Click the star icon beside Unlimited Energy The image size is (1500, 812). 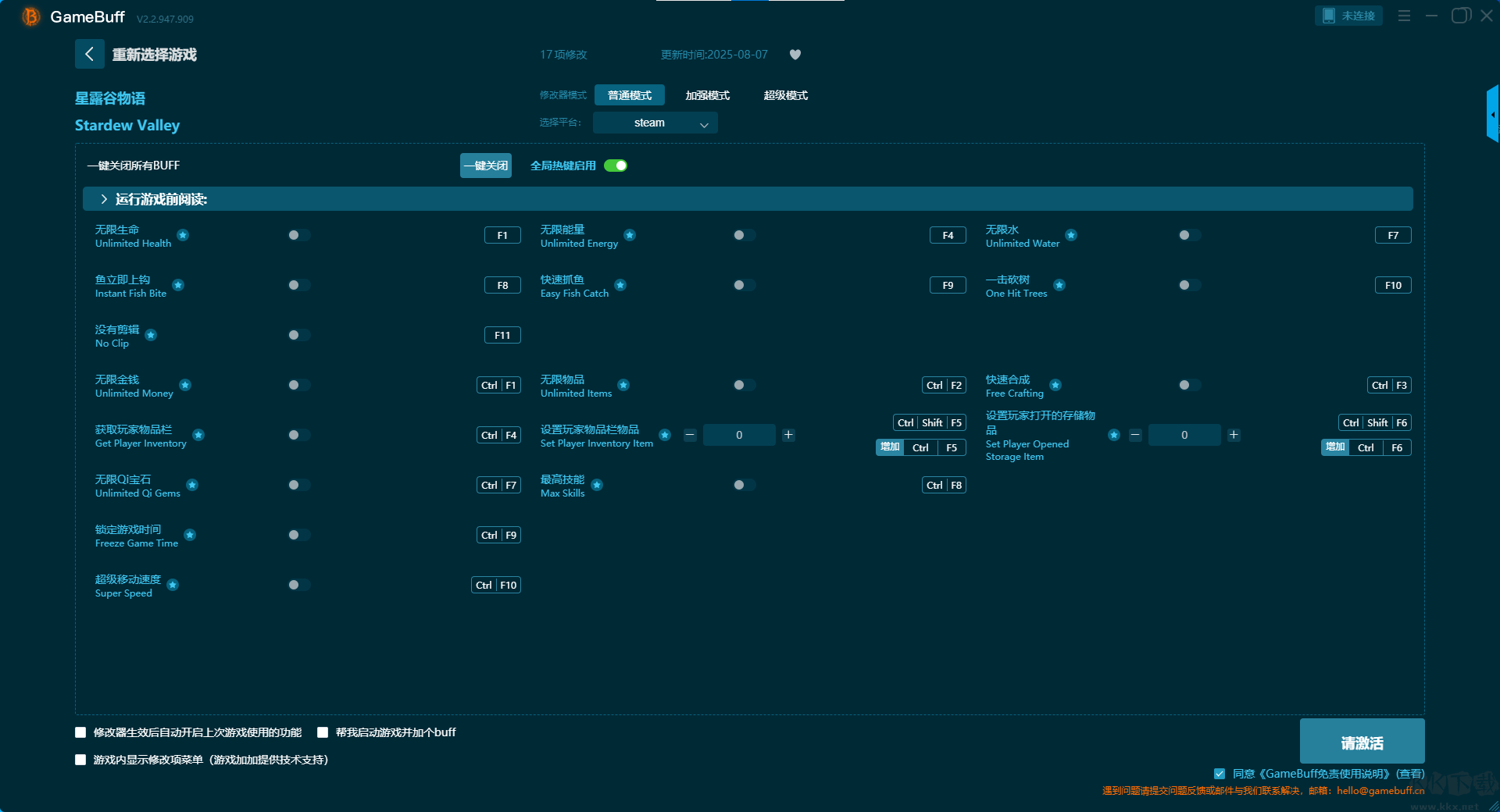(x=630, y=235)
